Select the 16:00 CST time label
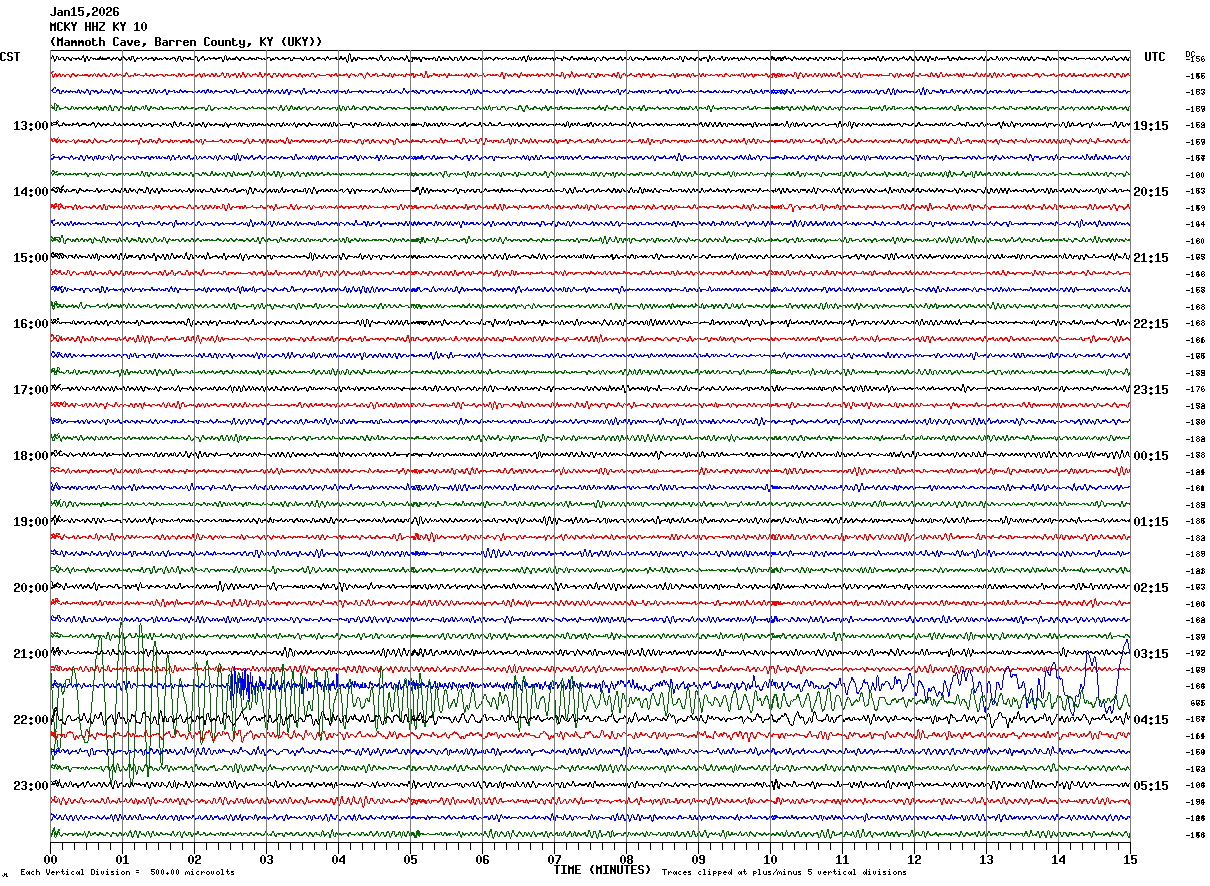 click(x=30, y=324)
